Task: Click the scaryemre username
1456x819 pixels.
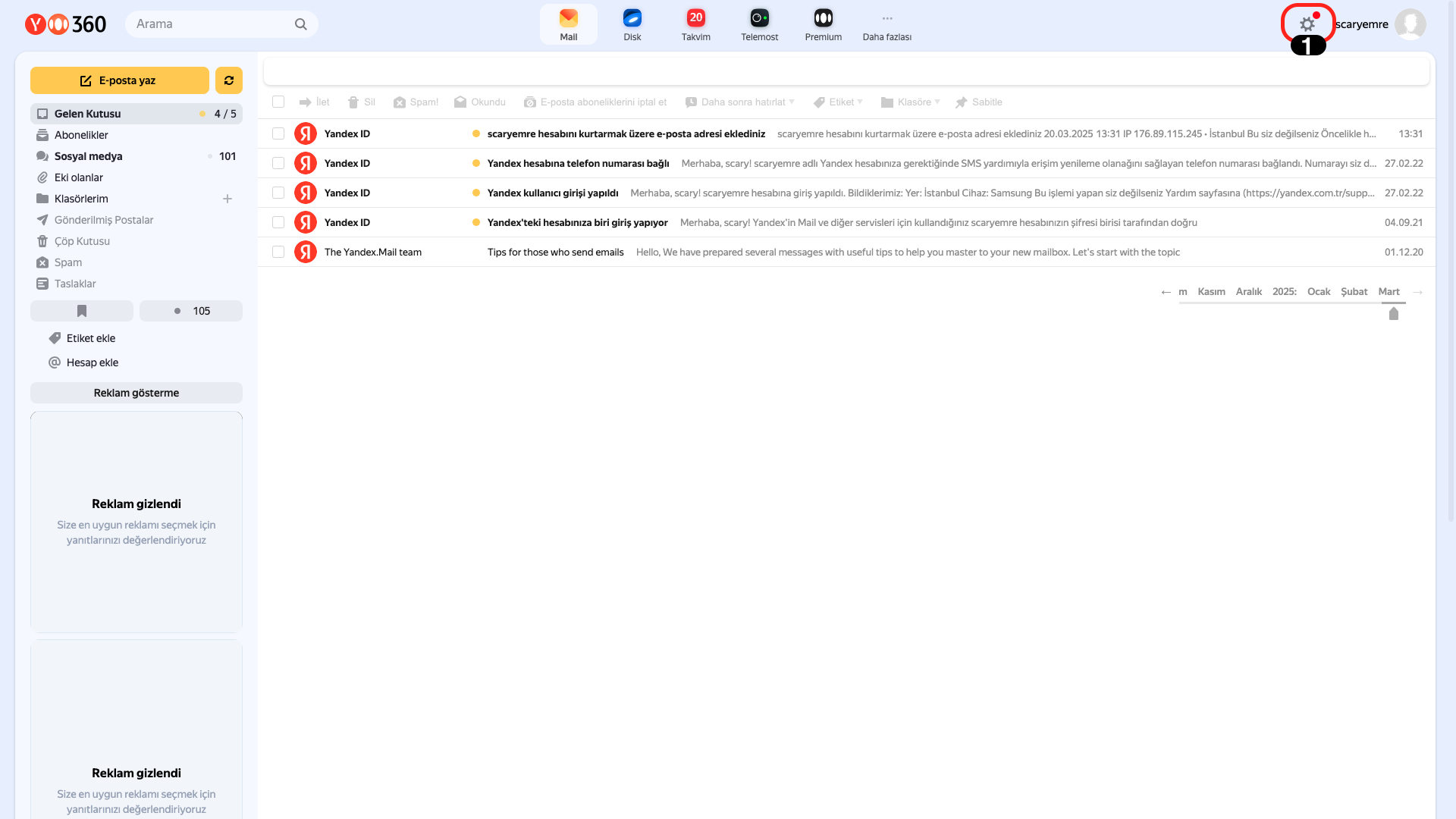Action: tap(1362, 24)
